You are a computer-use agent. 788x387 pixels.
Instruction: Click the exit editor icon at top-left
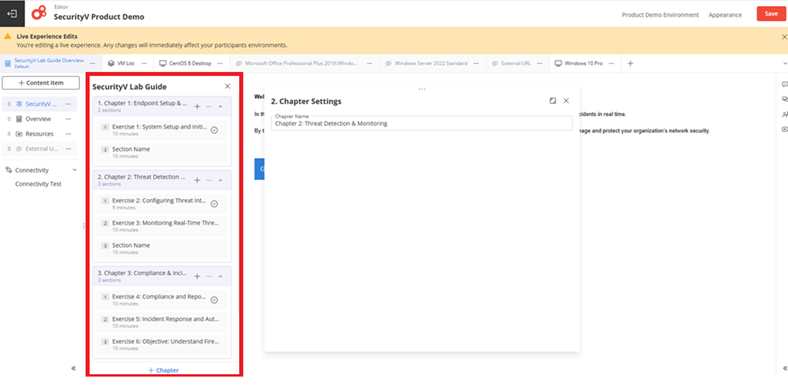tap(12, 14)
